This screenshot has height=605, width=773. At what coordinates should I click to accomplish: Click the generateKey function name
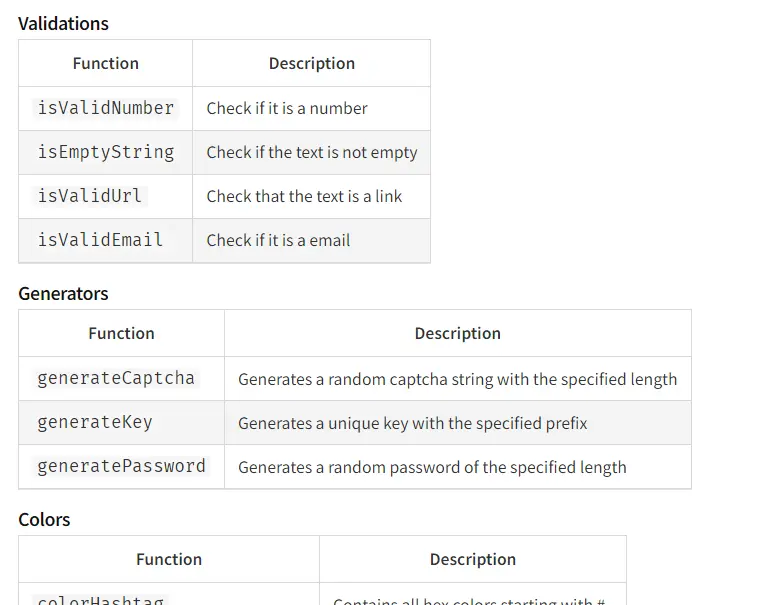point(95,422)
